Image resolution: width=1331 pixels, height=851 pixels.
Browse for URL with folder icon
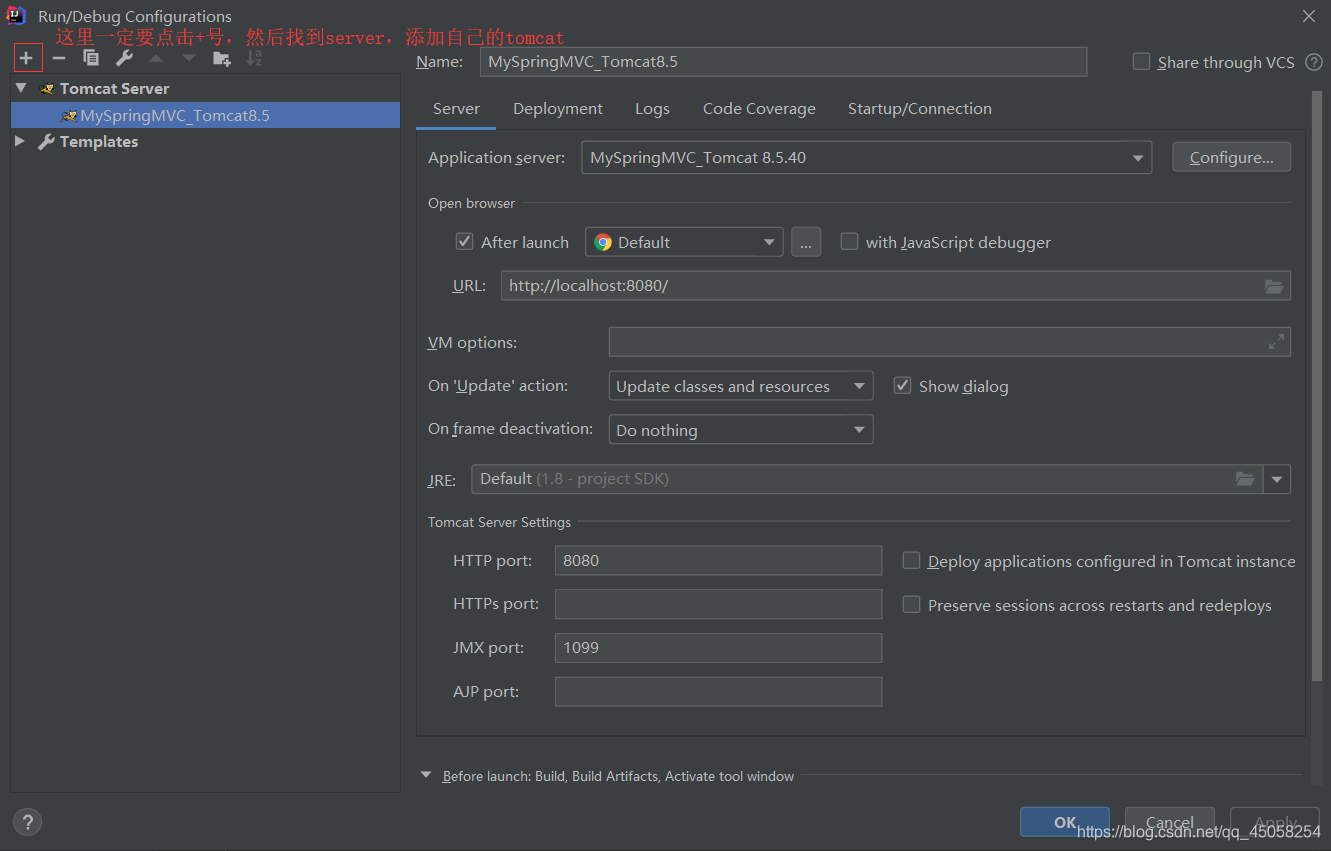pyautogui.click(x=1273, y=286)
